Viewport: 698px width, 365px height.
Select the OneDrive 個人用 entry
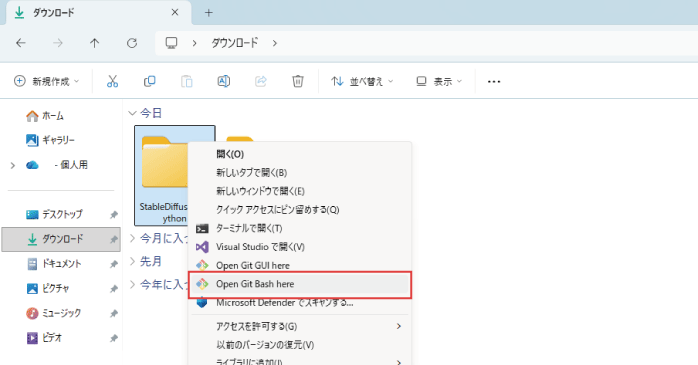coord(57,165)
